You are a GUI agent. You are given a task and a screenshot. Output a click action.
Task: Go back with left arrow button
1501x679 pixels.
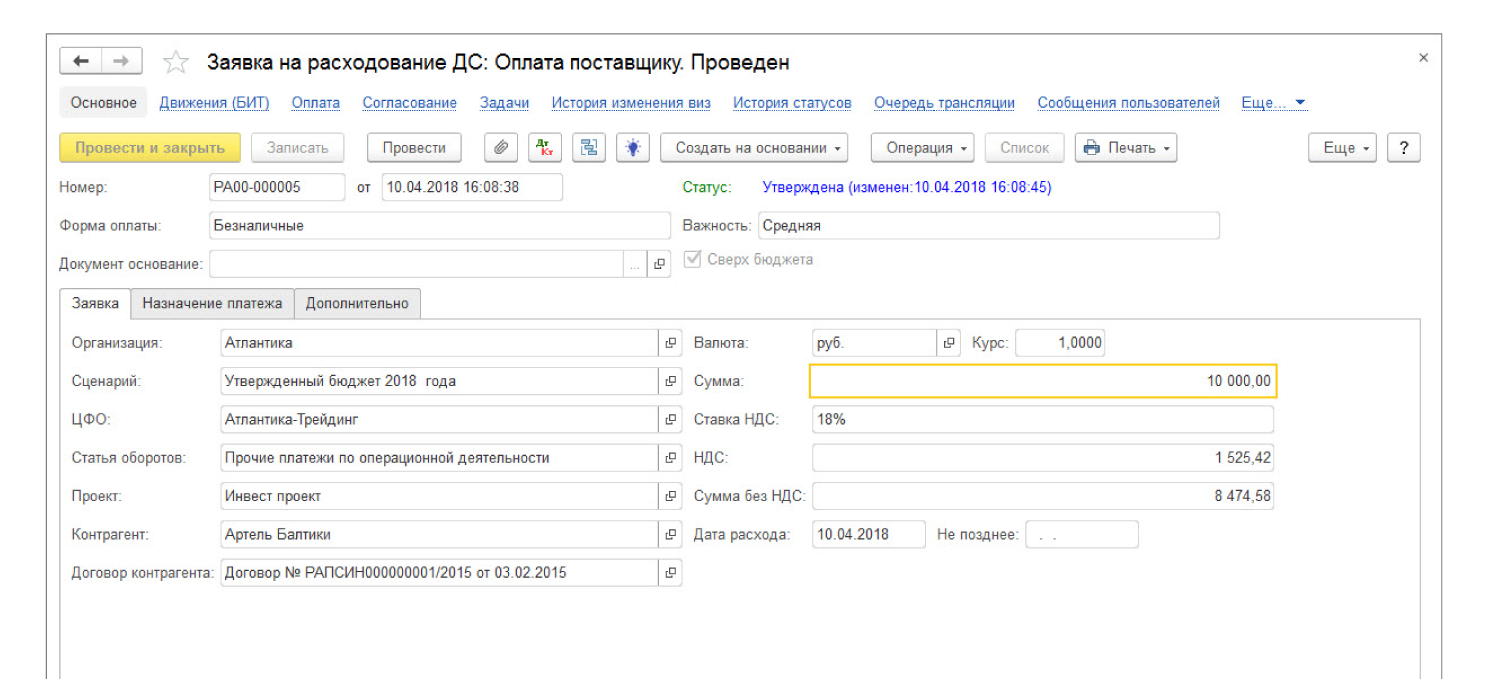coord(81,62)
